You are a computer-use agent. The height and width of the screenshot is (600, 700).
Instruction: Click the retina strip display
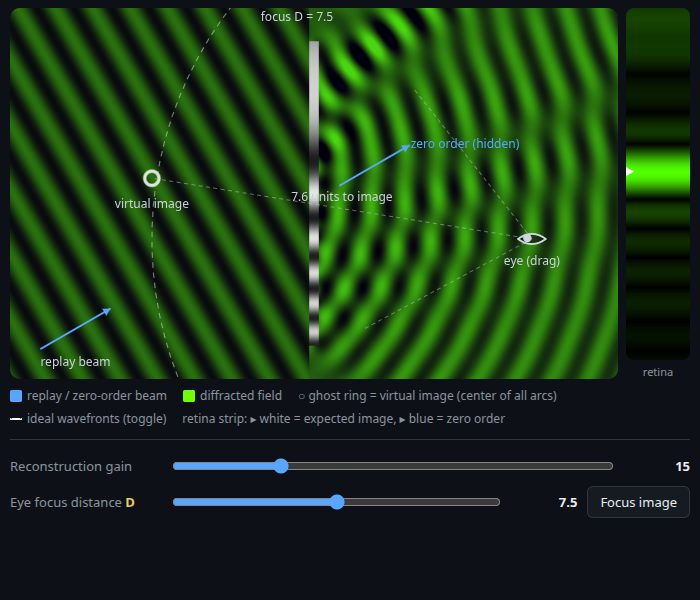[658, 183]
